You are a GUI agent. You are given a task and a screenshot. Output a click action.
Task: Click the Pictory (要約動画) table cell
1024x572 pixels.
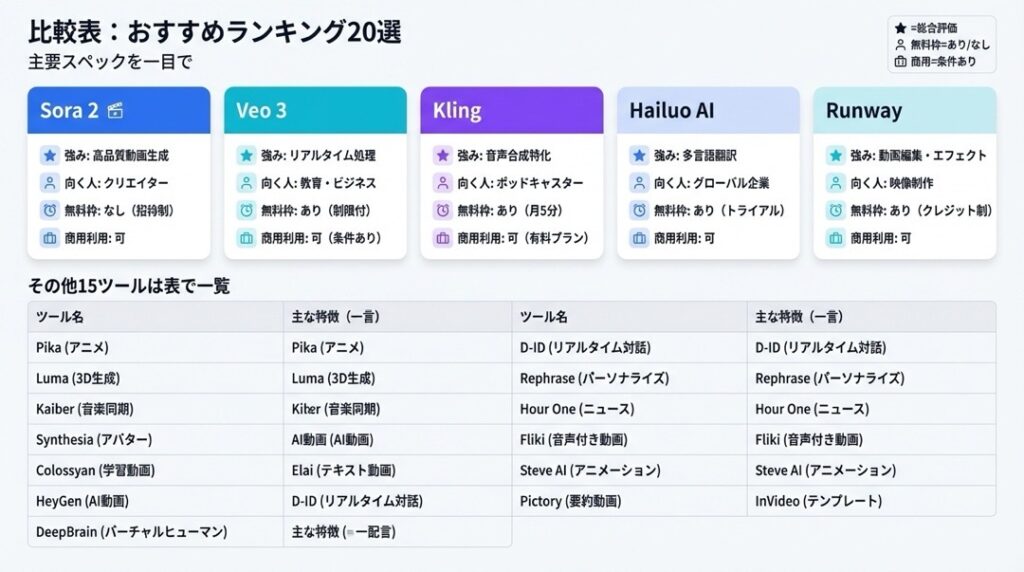570,501
